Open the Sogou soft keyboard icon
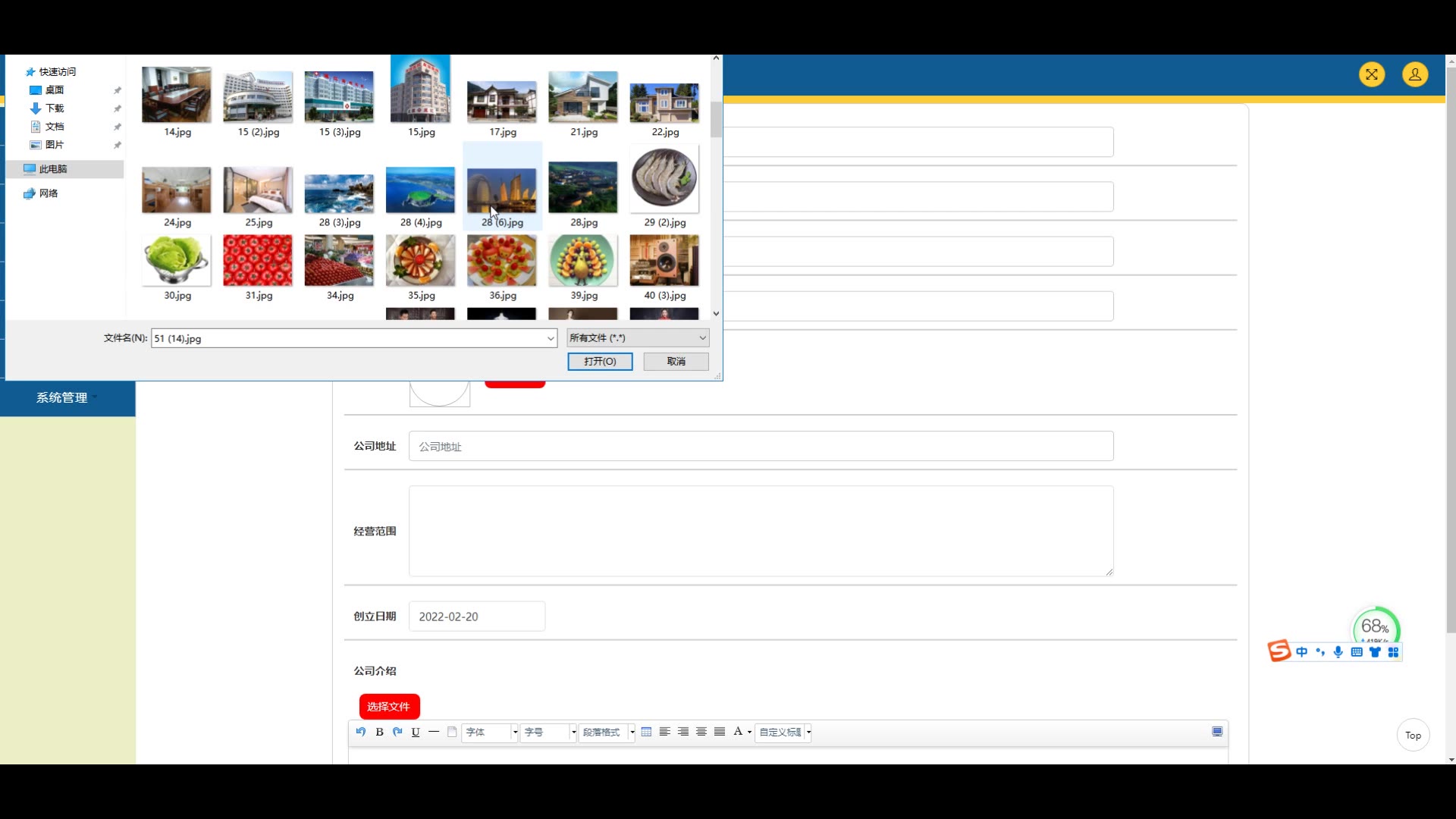1456x819 pixels. coord(1357,652)
